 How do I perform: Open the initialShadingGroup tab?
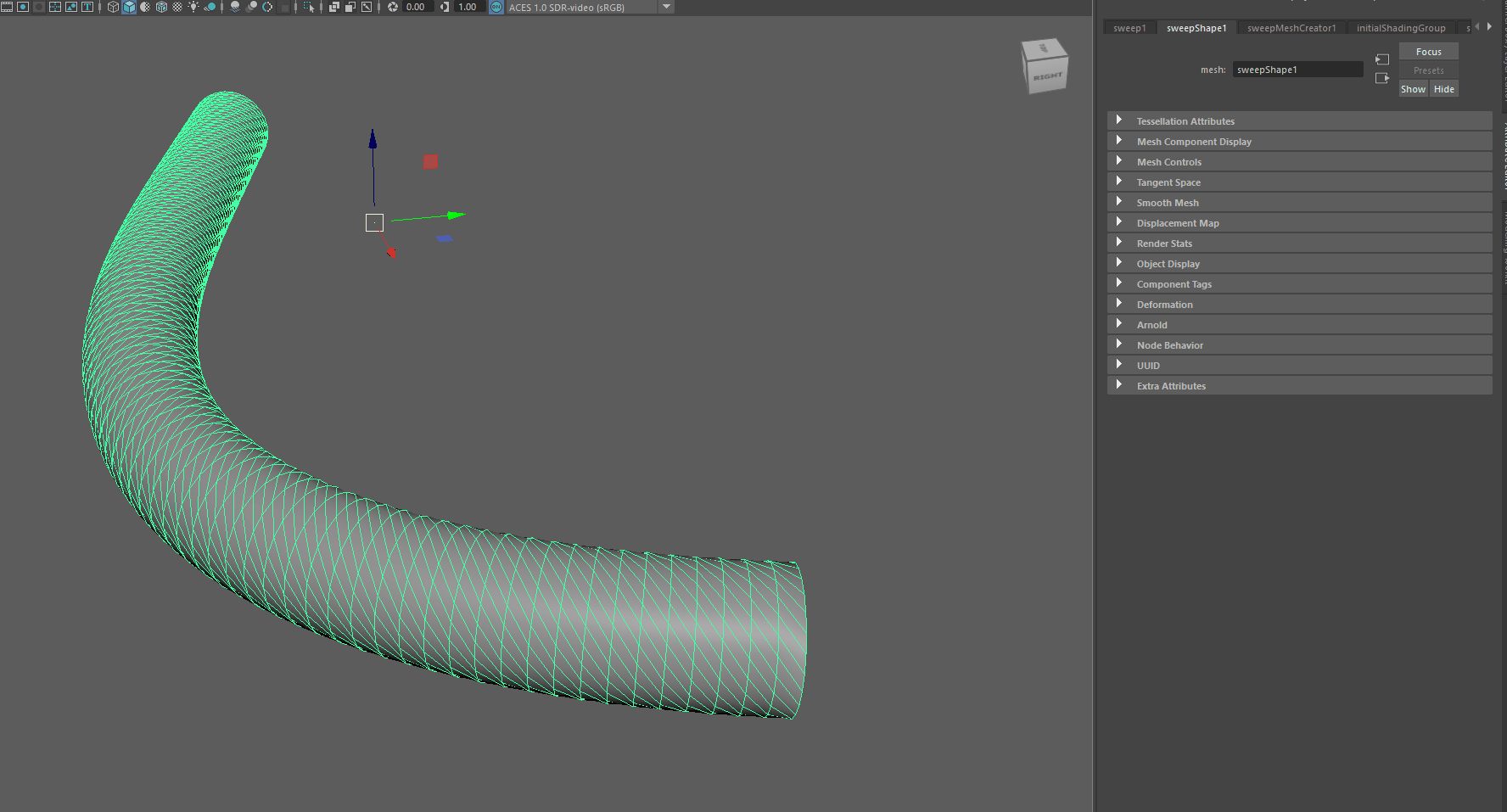click(x=1400, y=28)
